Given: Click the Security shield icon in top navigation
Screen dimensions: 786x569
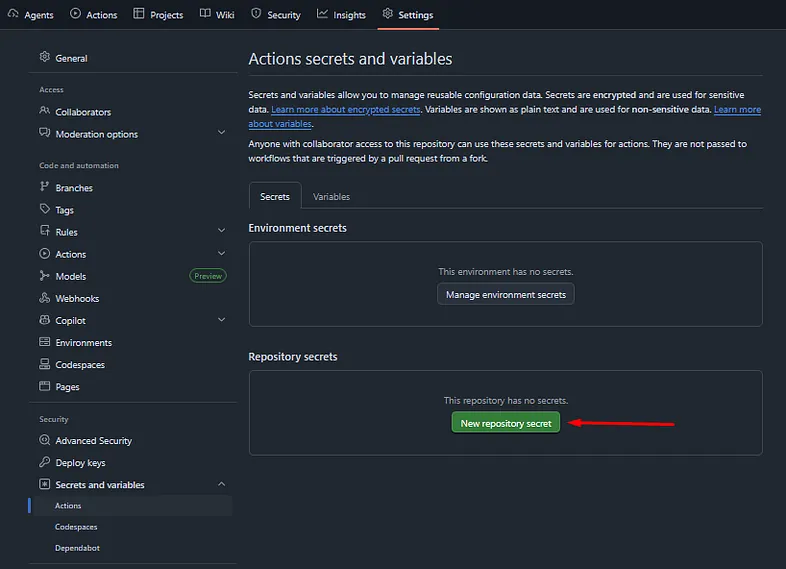Looking at the screenshot, I should click(x=256, y=14).
